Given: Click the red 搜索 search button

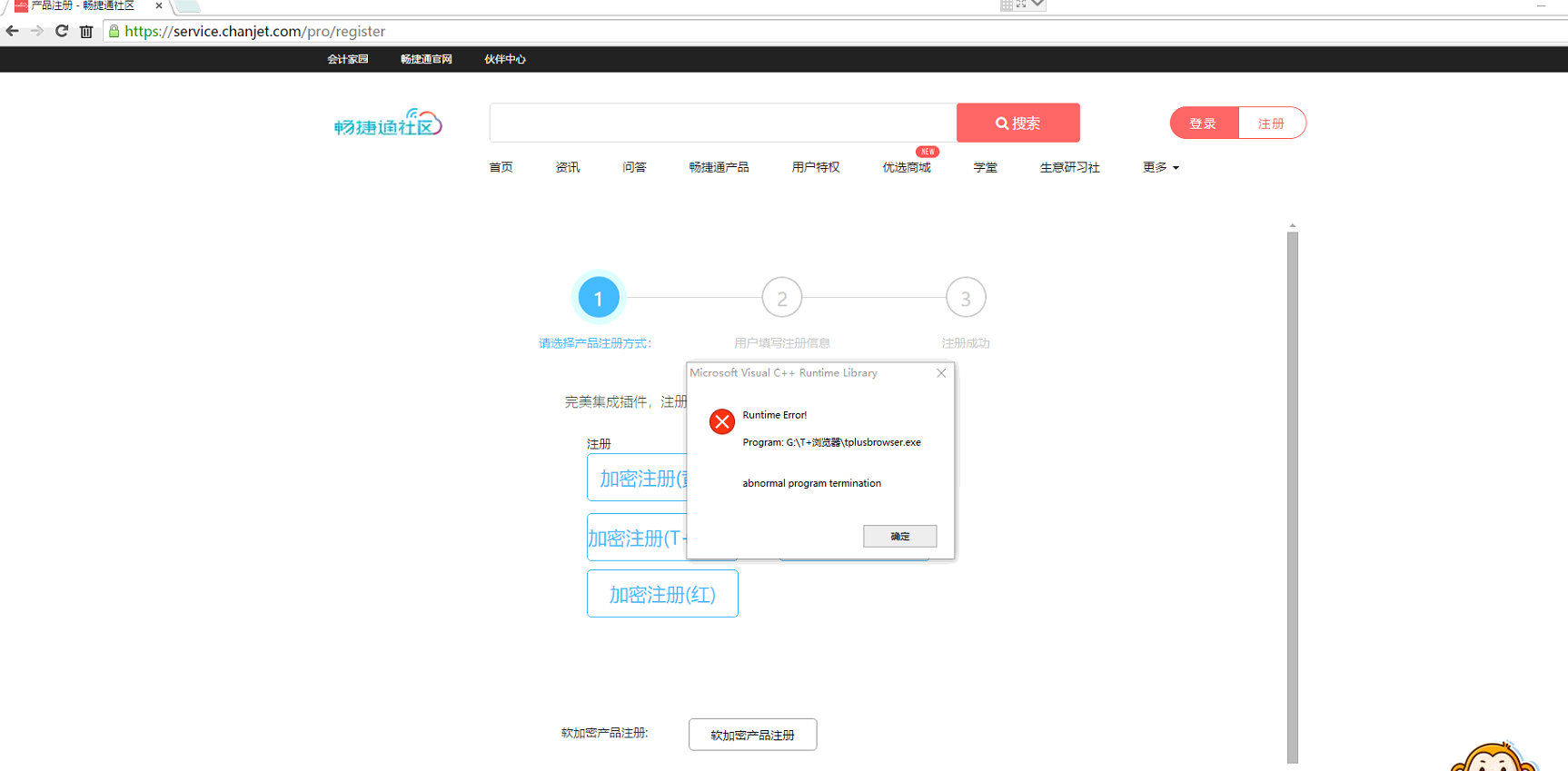Looking at the screenshot, I should (x=1018, y=123).
